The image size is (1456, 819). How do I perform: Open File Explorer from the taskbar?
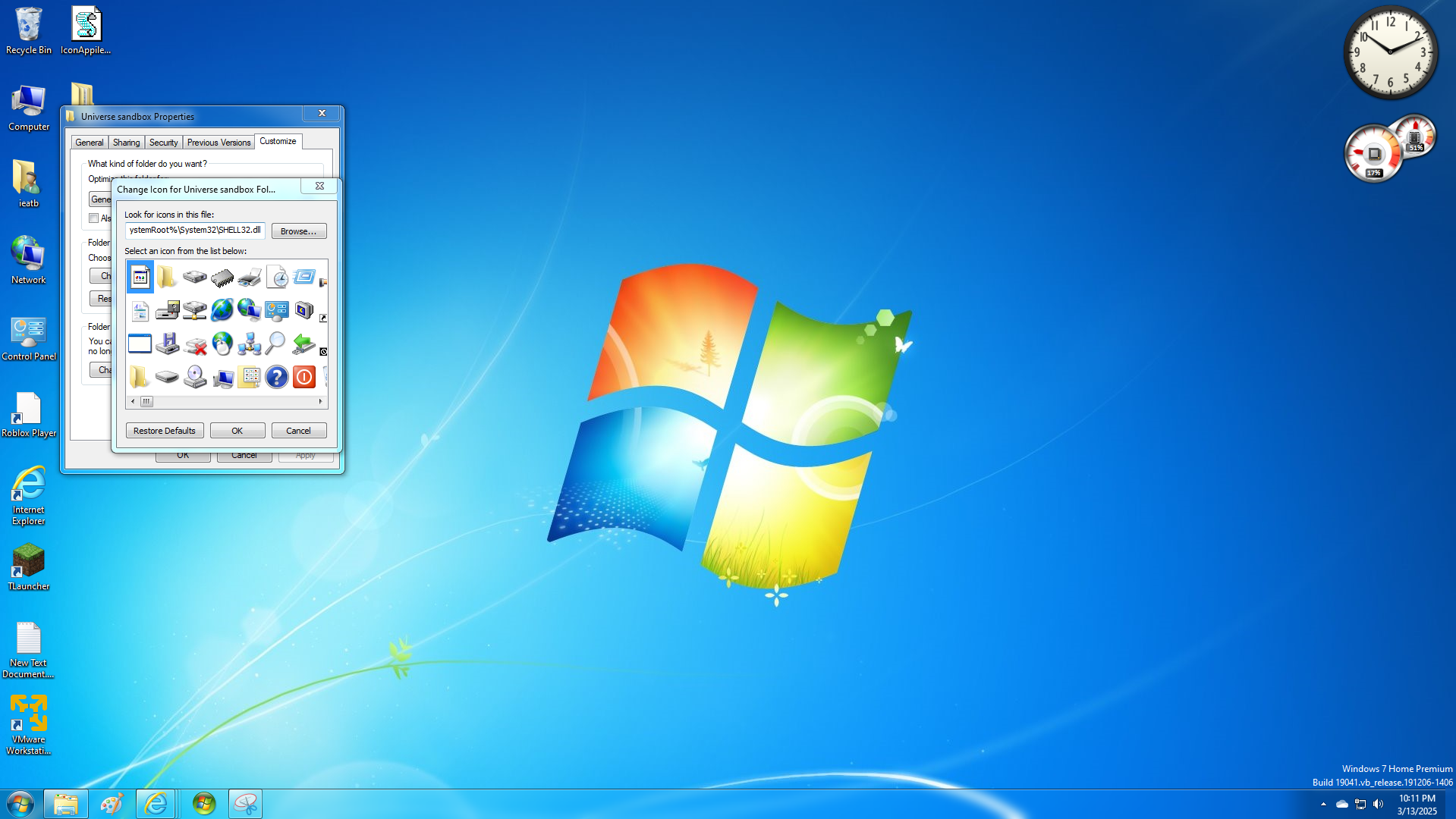[66, 804]
